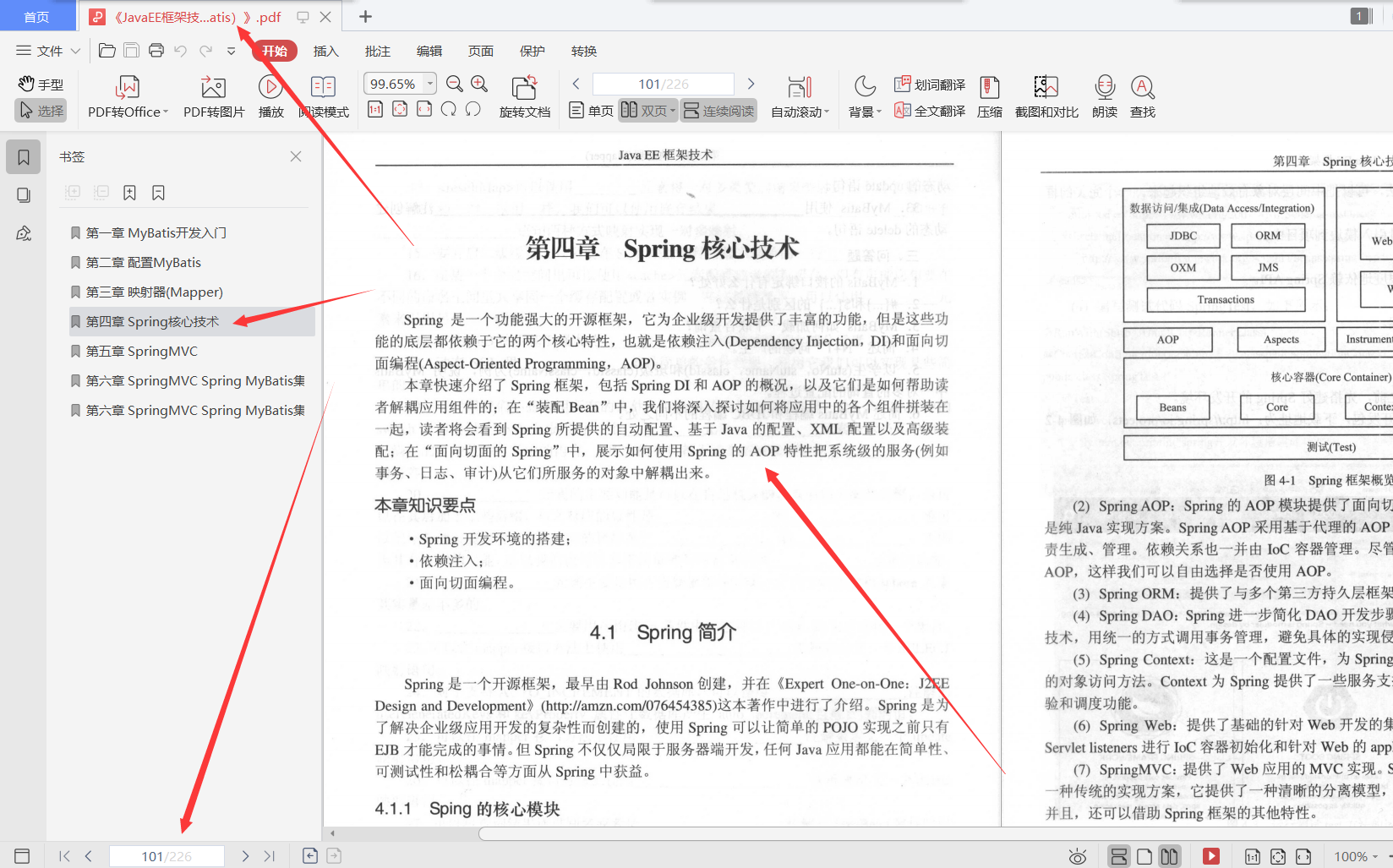1393x868 pixels.
Task: Toggle eye protection mode icon
Action: click(1077, 856)
